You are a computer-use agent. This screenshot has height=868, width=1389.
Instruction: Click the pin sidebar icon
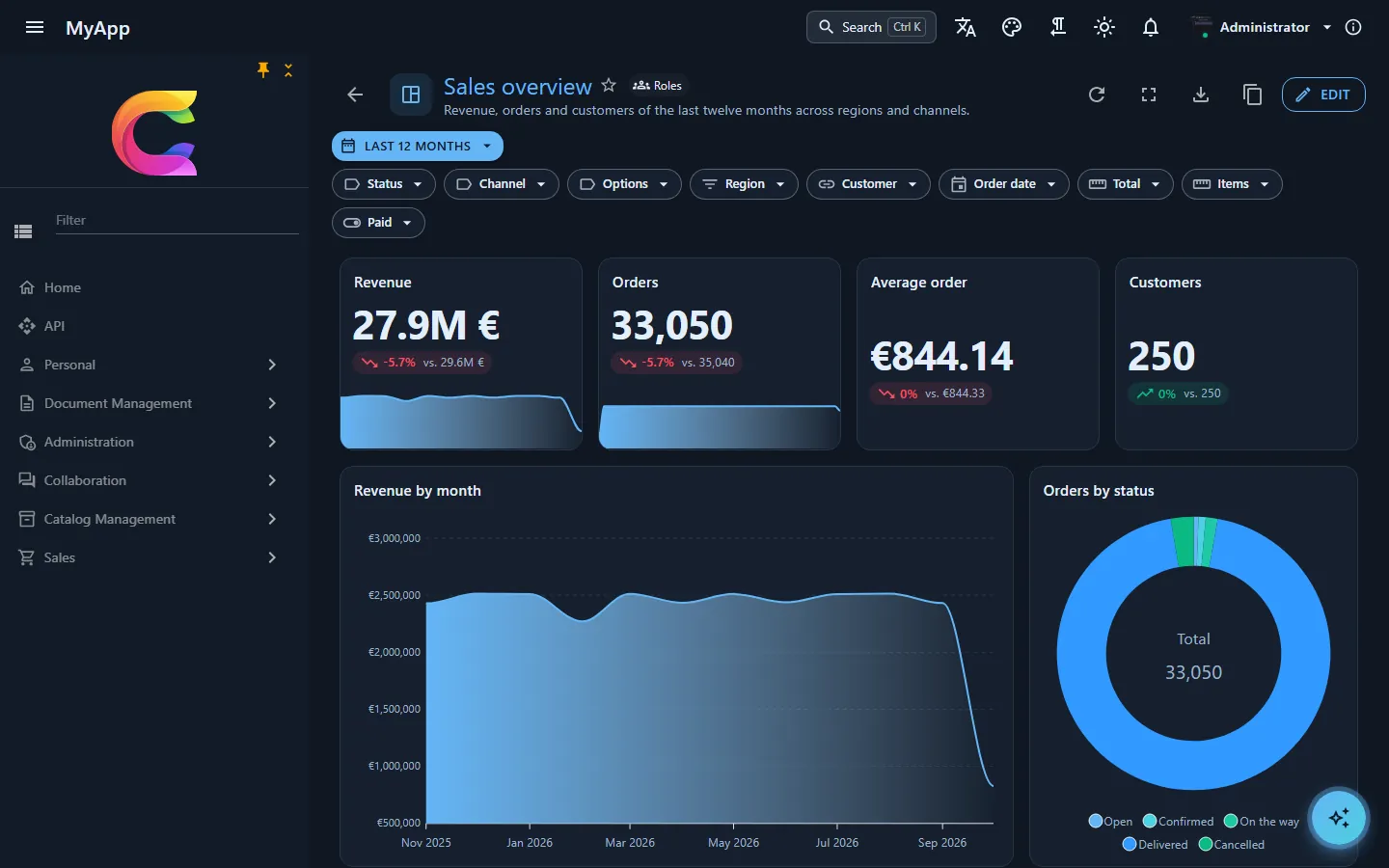[x=263, y=69]
